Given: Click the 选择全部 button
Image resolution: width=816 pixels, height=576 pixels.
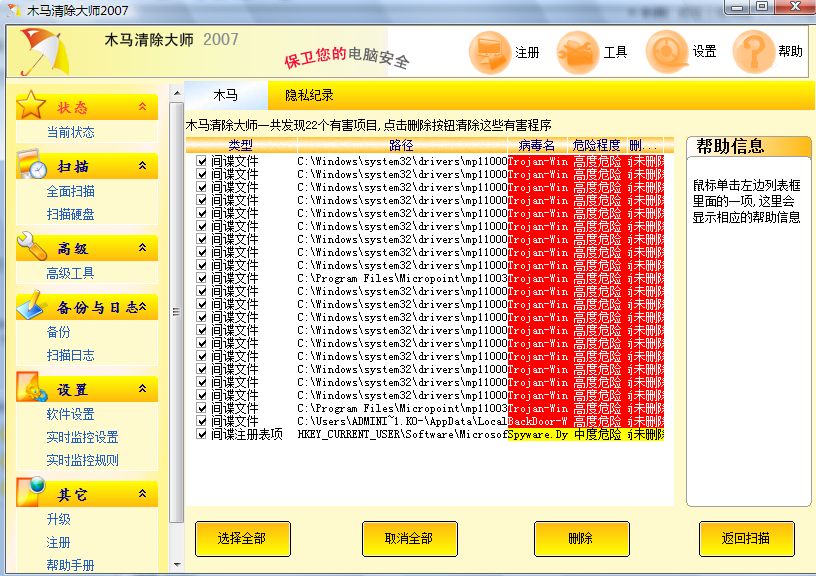Looking at the screenshot, I should 242,538.
